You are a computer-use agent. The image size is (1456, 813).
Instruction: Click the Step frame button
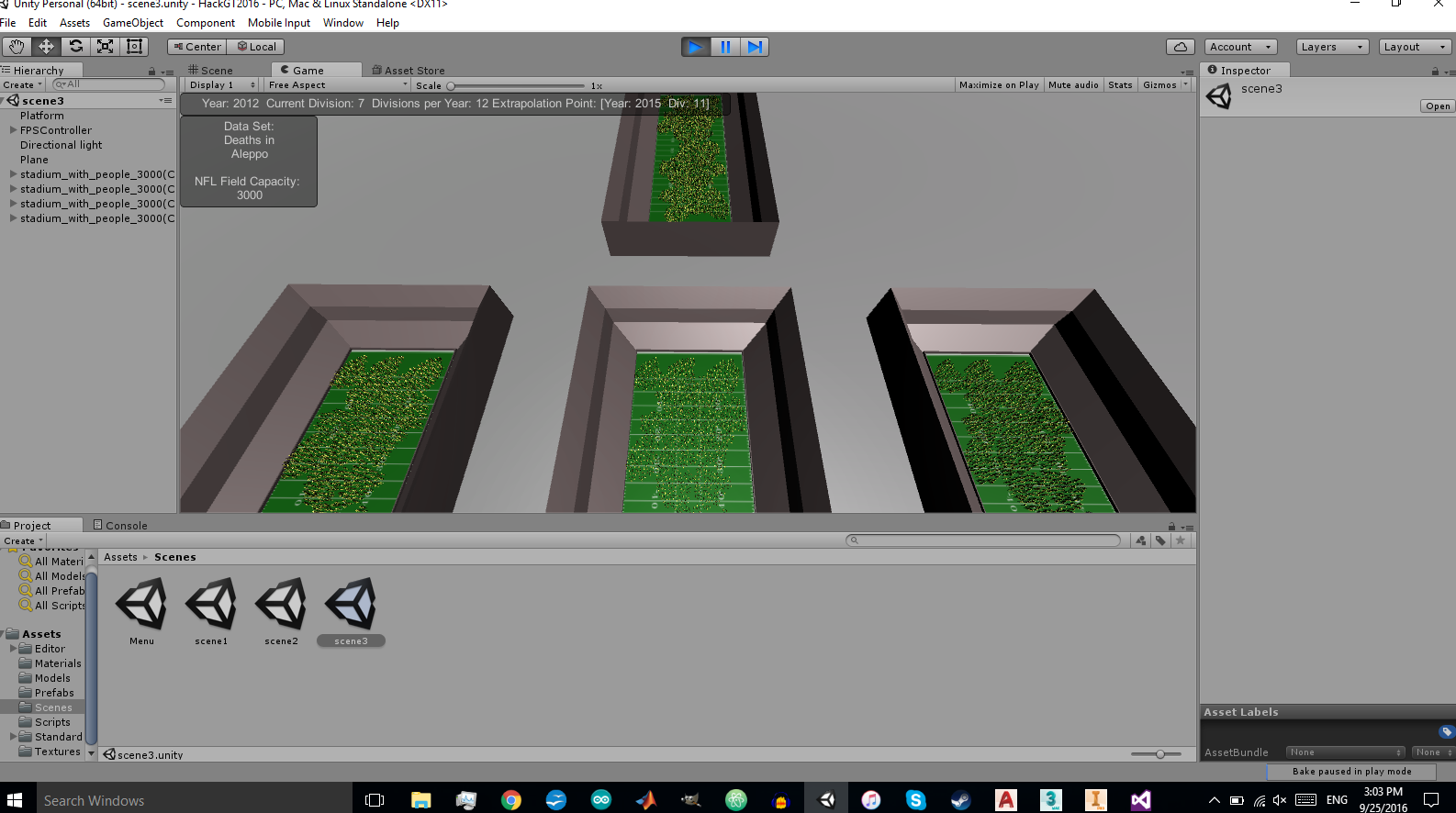[x=755, y=47]
